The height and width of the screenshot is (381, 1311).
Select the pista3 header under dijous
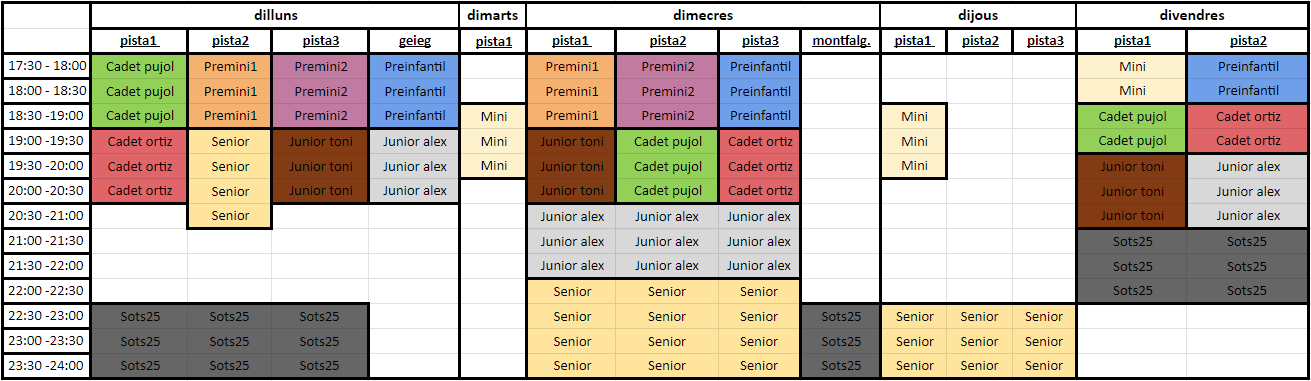tap(1044, 41)
